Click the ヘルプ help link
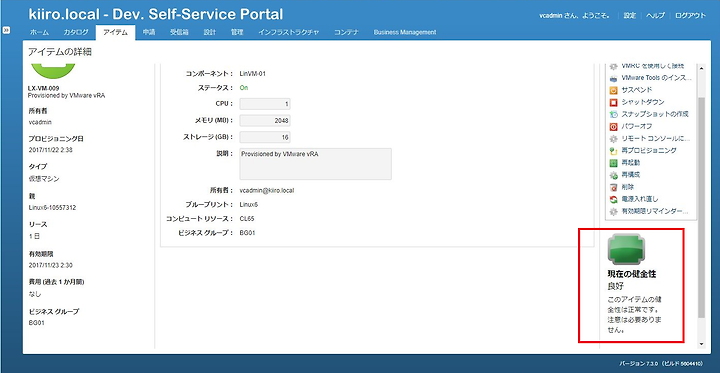The width and height of the screenshot is (720, 373). click(655, 16)
